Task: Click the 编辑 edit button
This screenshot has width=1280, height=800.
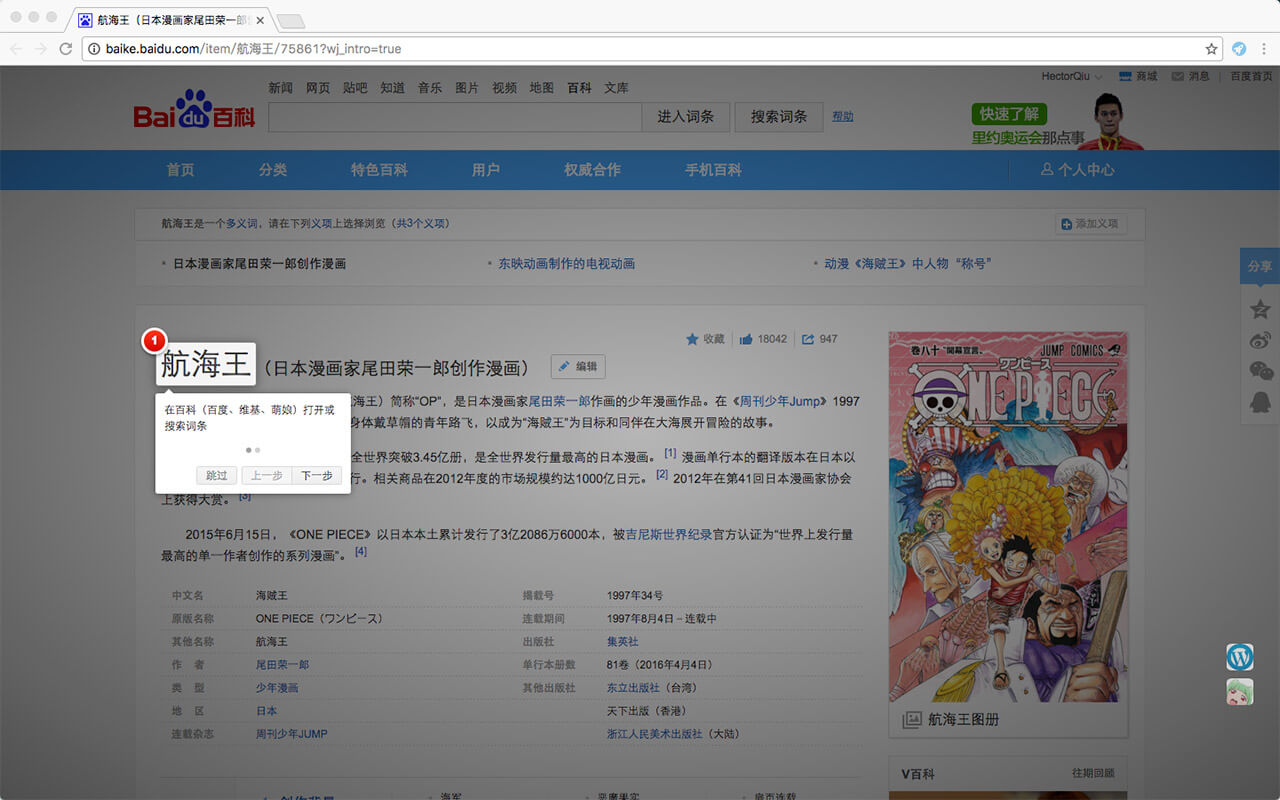Action: (x=578, y=367)
